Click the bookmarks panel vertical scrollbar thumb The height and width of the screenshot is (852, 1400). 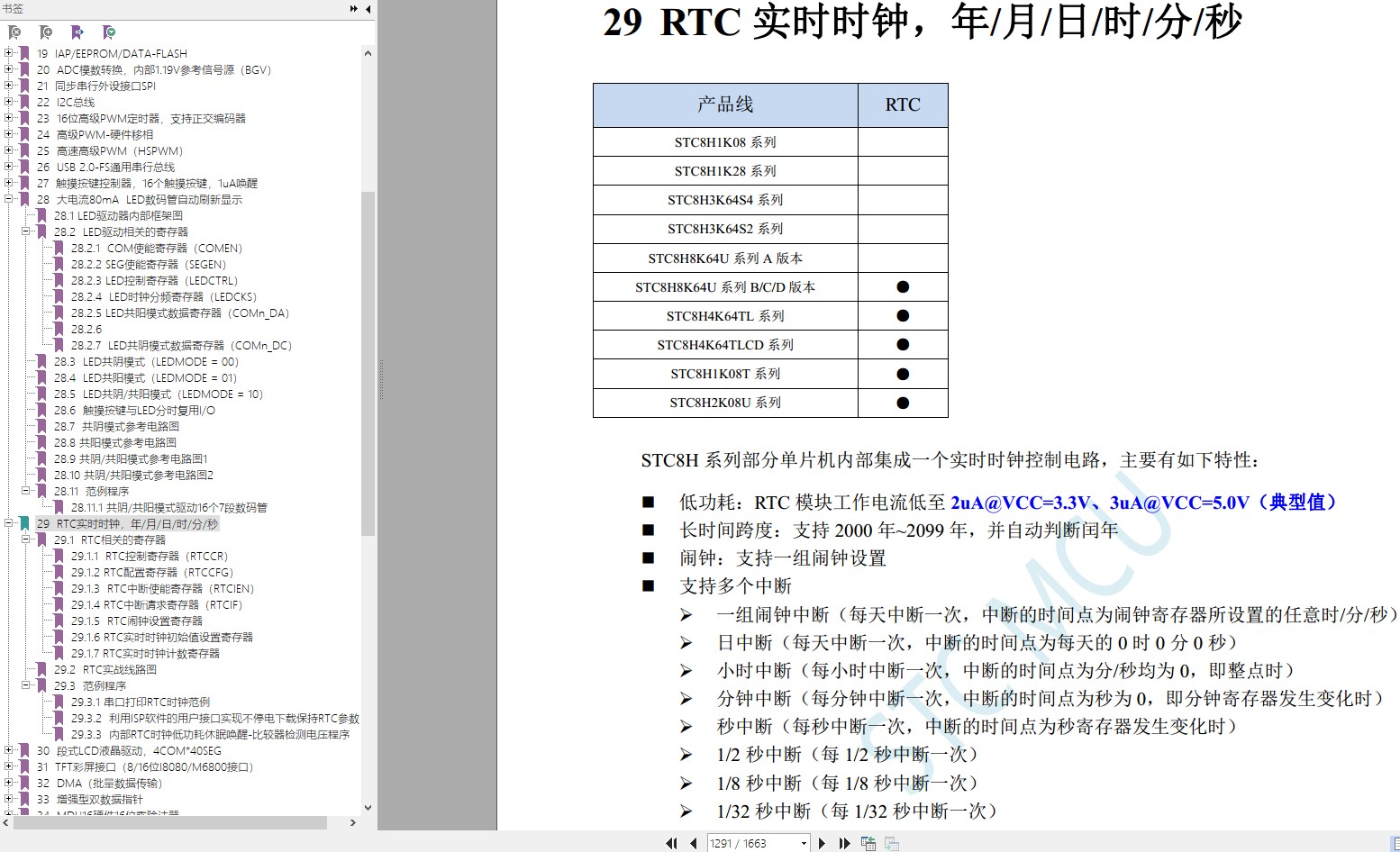tap(368, 363)
